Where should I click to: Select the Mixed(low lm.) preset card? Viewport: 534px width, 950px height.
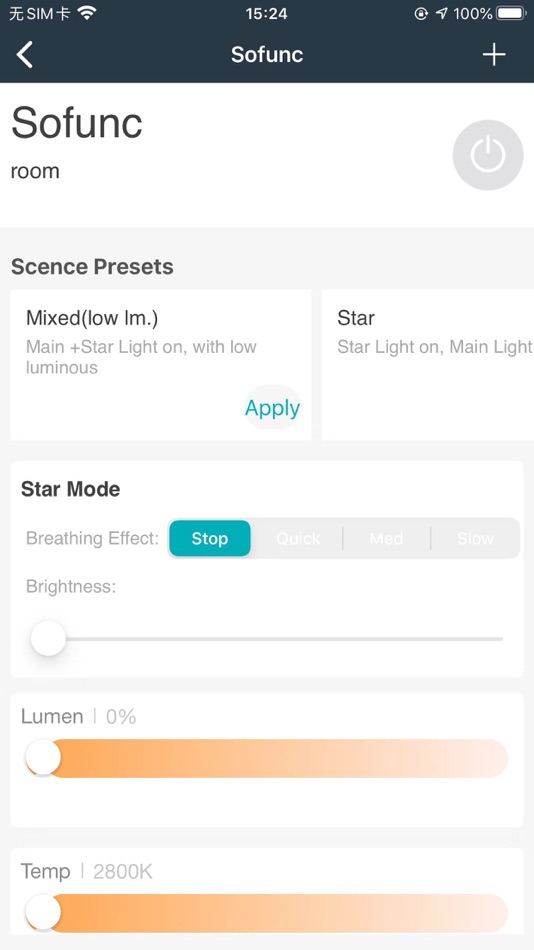point(161,365)
